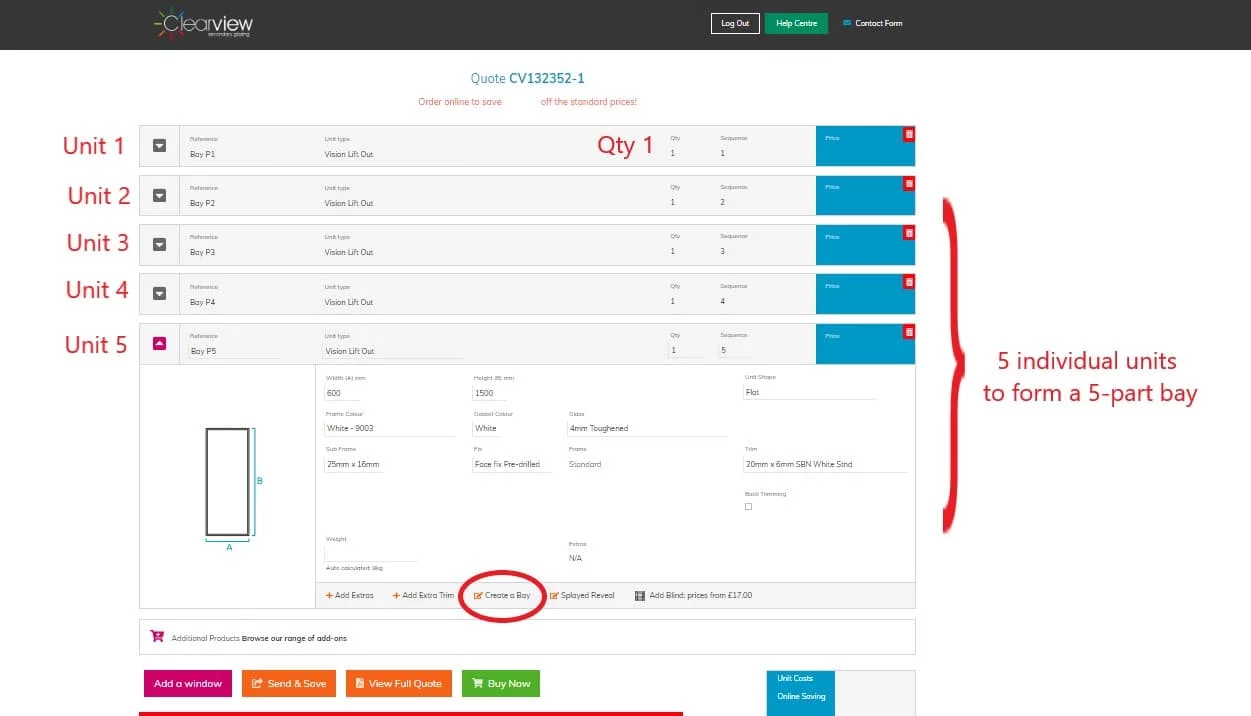Remove Bay P5 using its red trash icon
The image size is (1251, 716).
coord(908,332)
